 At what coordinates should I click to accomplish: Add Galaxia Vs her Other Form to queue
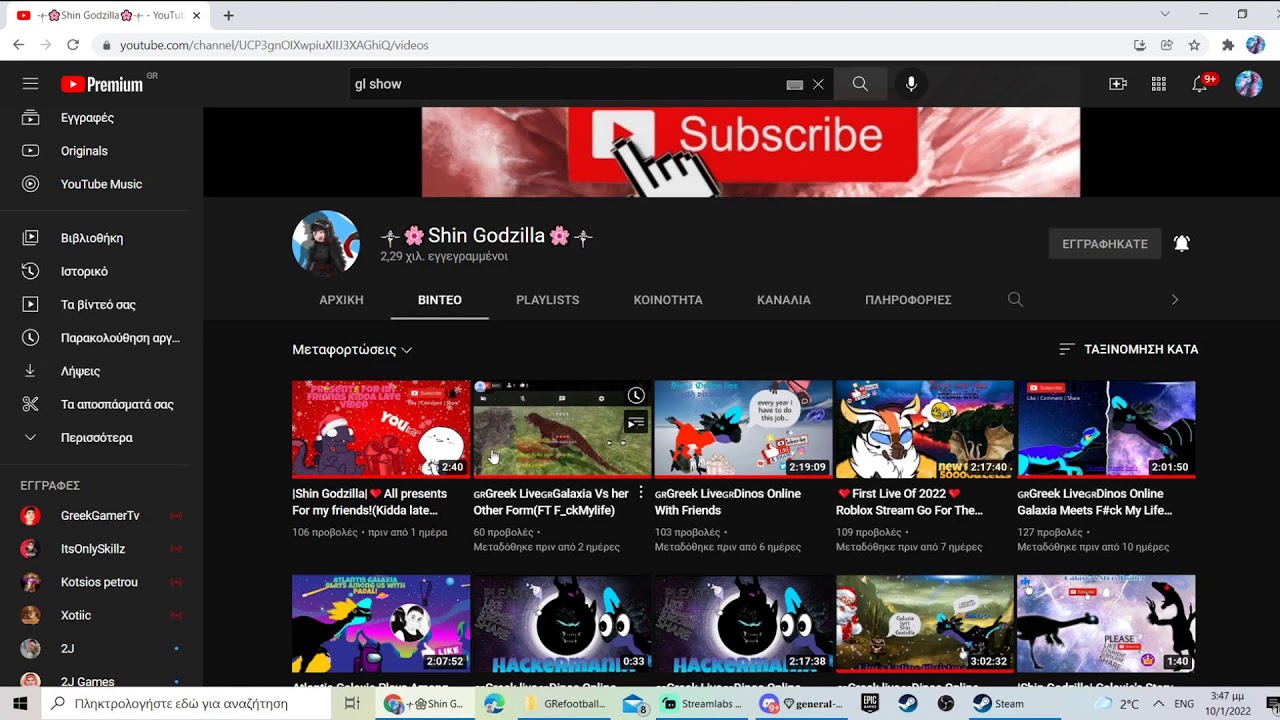(x=636, y=424)
